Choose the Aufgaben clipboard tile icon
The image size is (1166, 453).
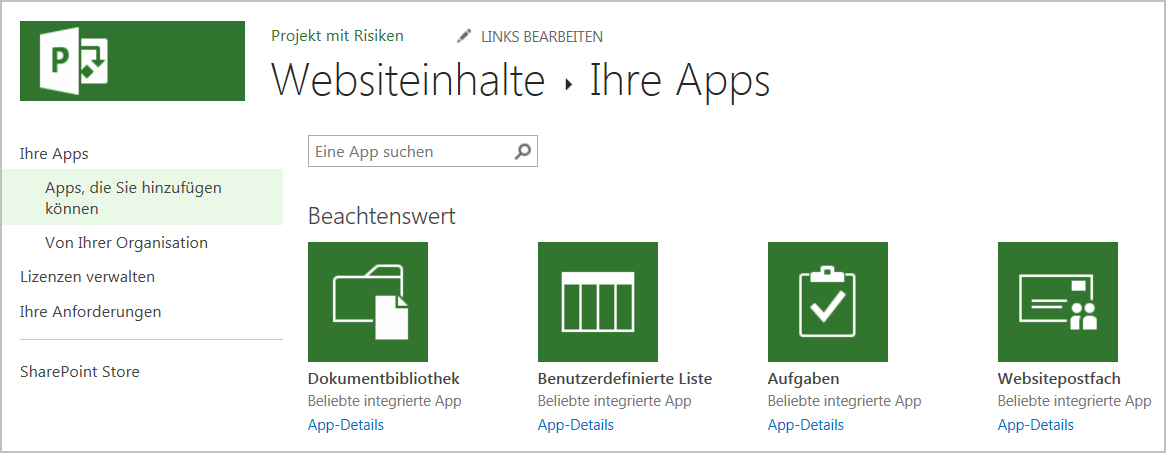(828, 302)
